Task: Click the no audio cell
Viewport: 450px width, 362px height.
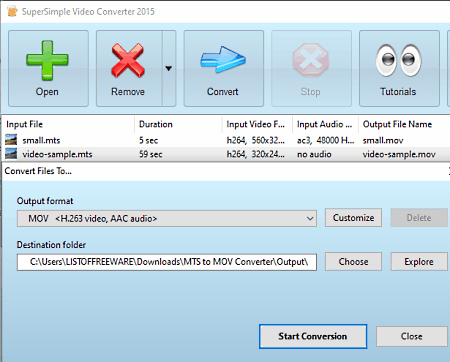Action: point(314,154)
